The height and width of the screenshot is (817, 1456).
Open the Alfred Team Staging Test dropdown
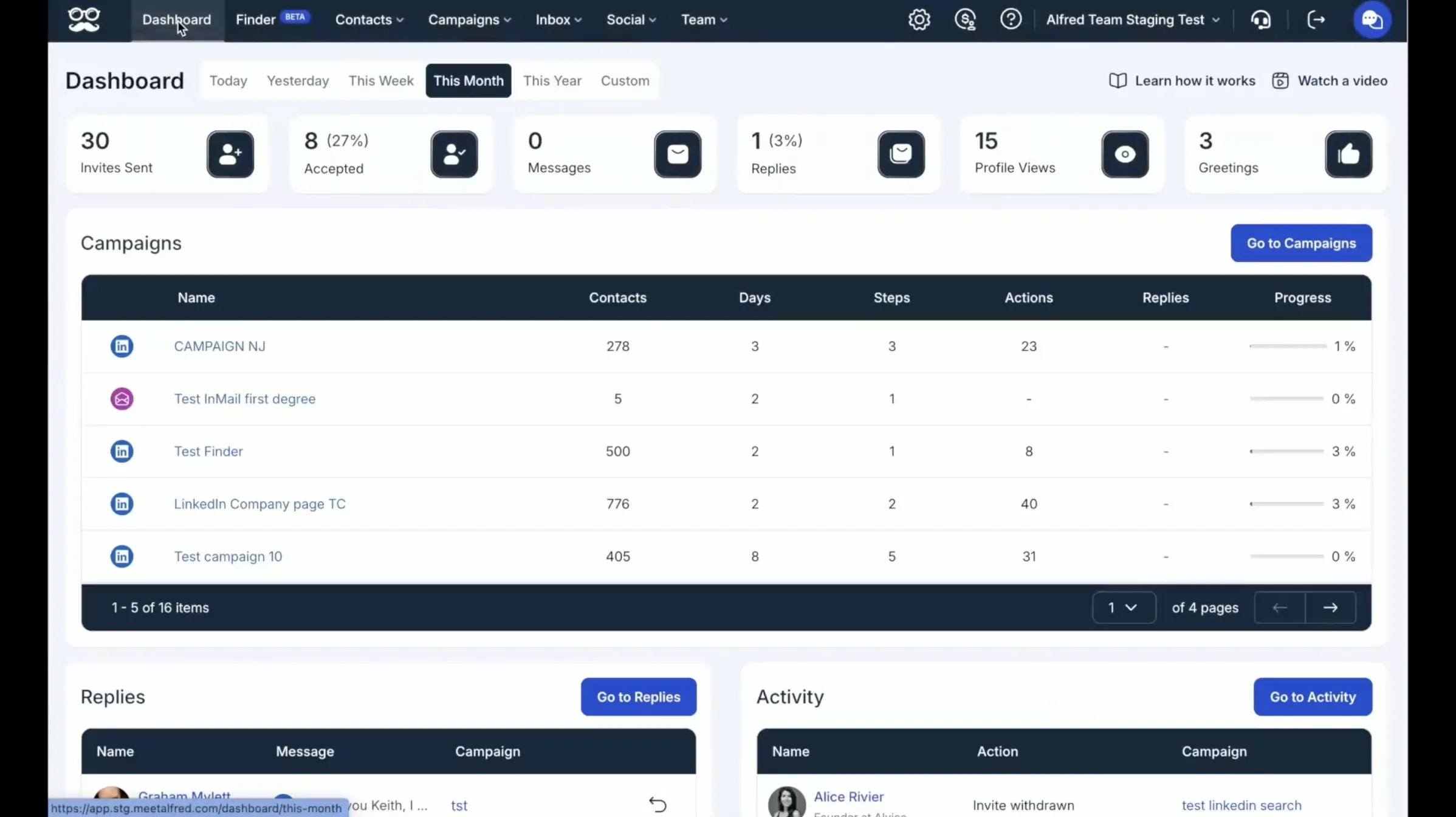[x=1133, y=19]
